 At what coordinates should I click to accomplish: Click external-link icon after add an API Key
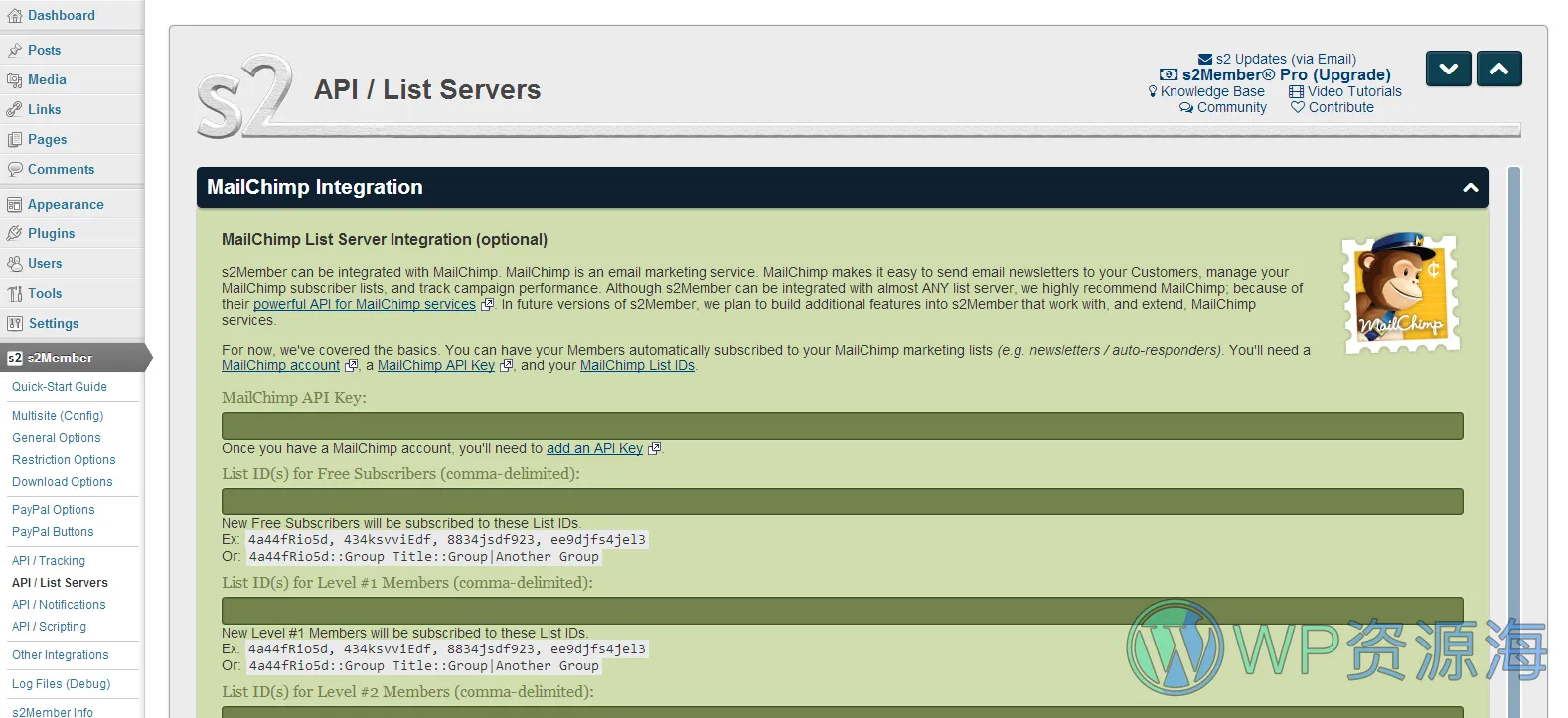(654, 448)
